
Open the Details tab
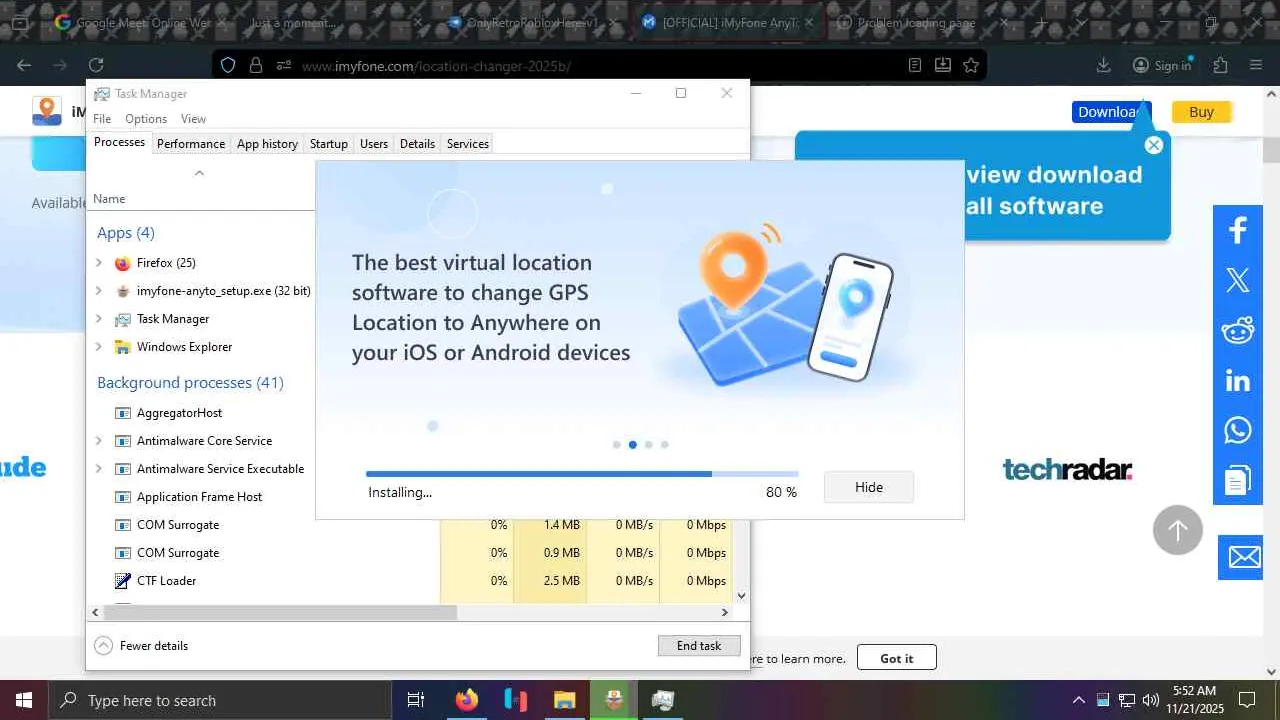pos(417,144)
